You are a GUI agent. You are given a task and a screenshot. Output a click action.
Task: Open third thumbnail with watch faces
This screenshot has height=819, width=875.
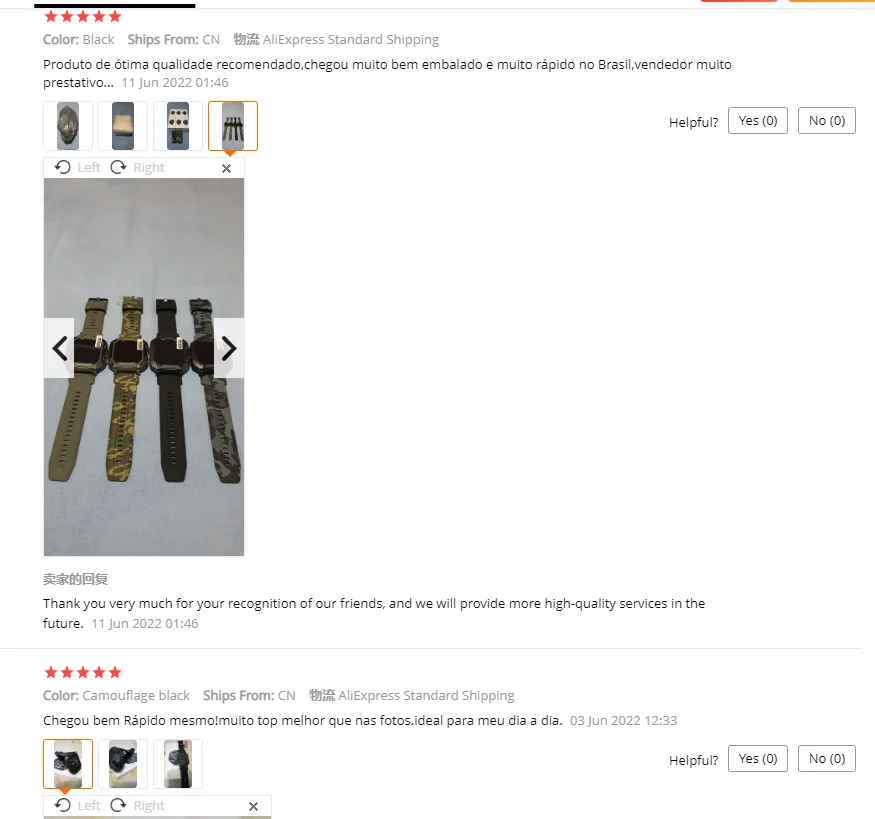[x=178, y=126]
